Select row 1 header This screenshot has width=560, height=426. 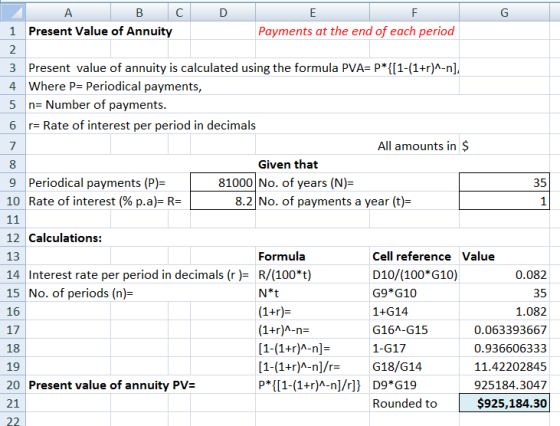(13, 31)
